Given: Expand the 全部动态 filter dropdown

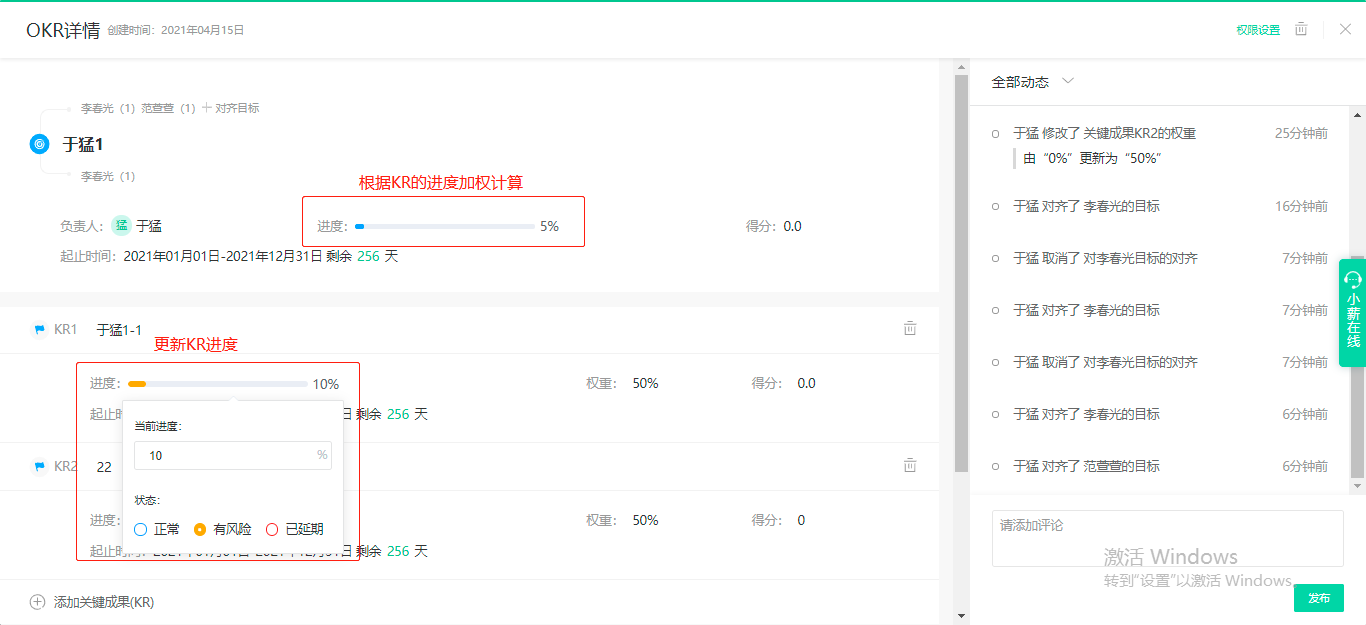Looking at the screenshot, I should tap(1033, 82).
